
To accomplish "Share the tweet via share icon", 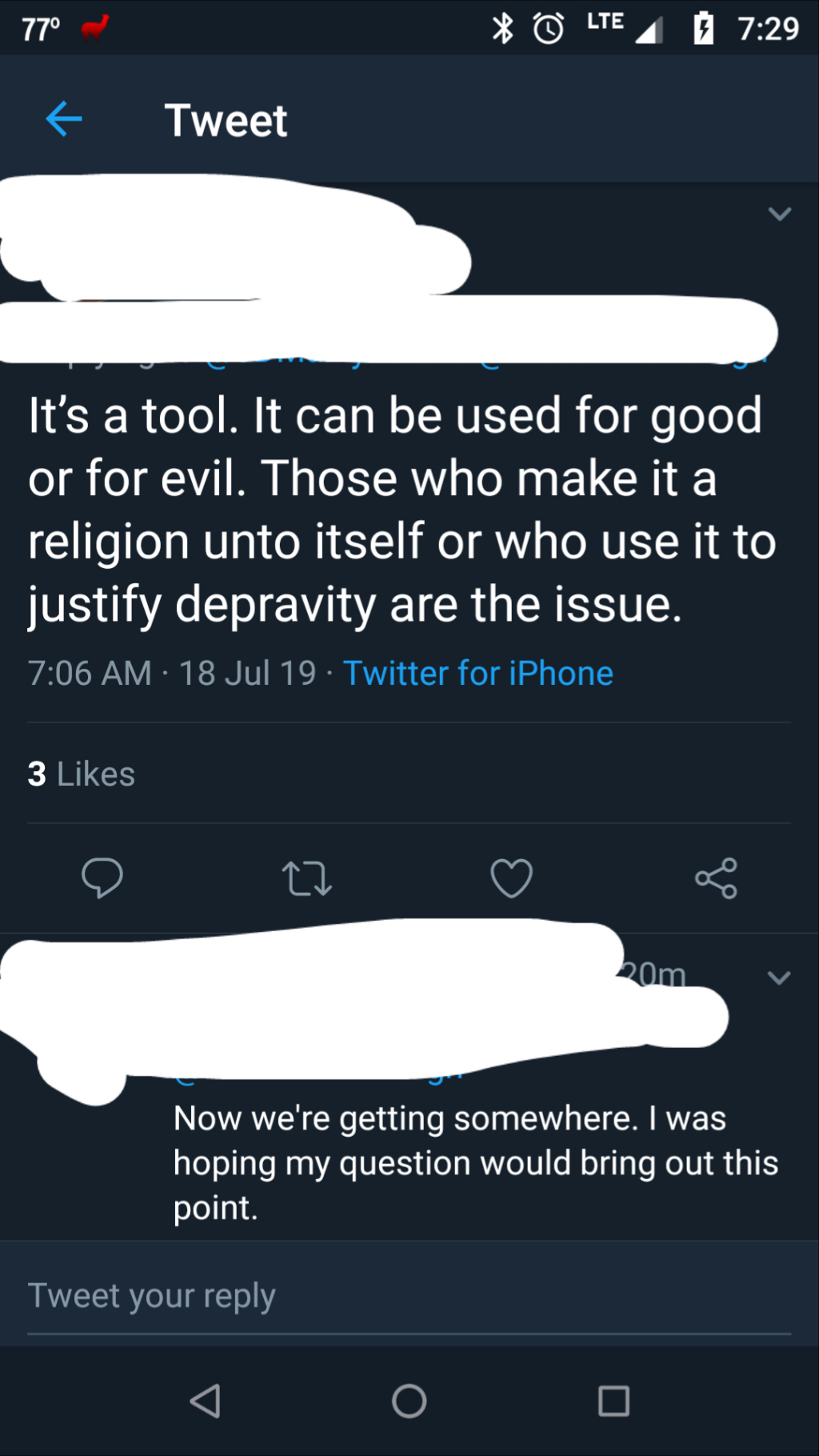I will point(716,878).
